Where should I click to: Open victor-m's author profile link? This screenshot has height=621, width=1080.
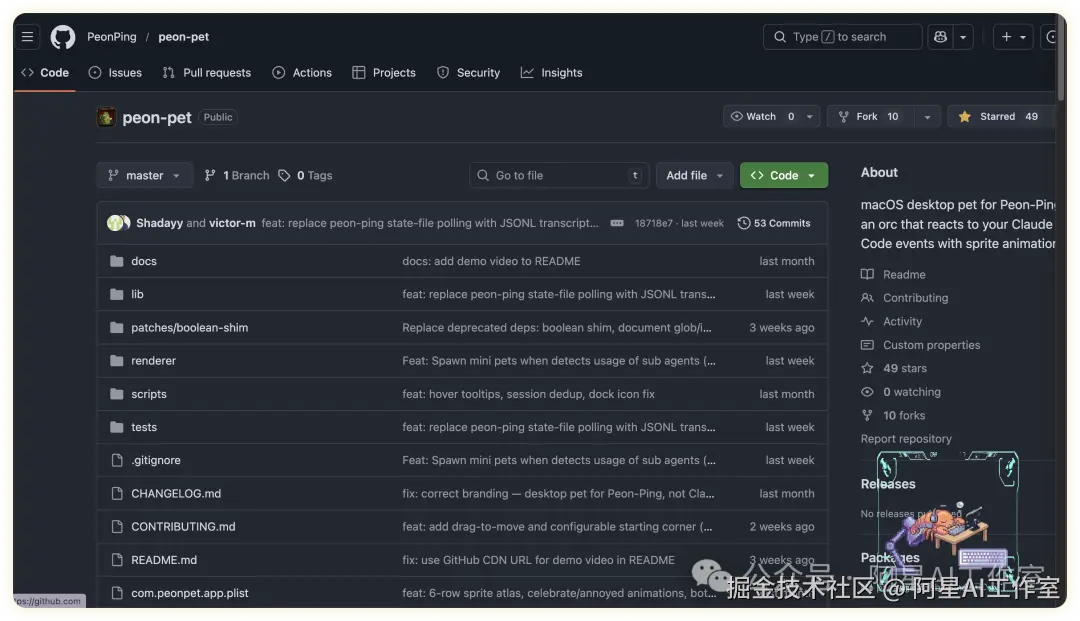point(232,223)
